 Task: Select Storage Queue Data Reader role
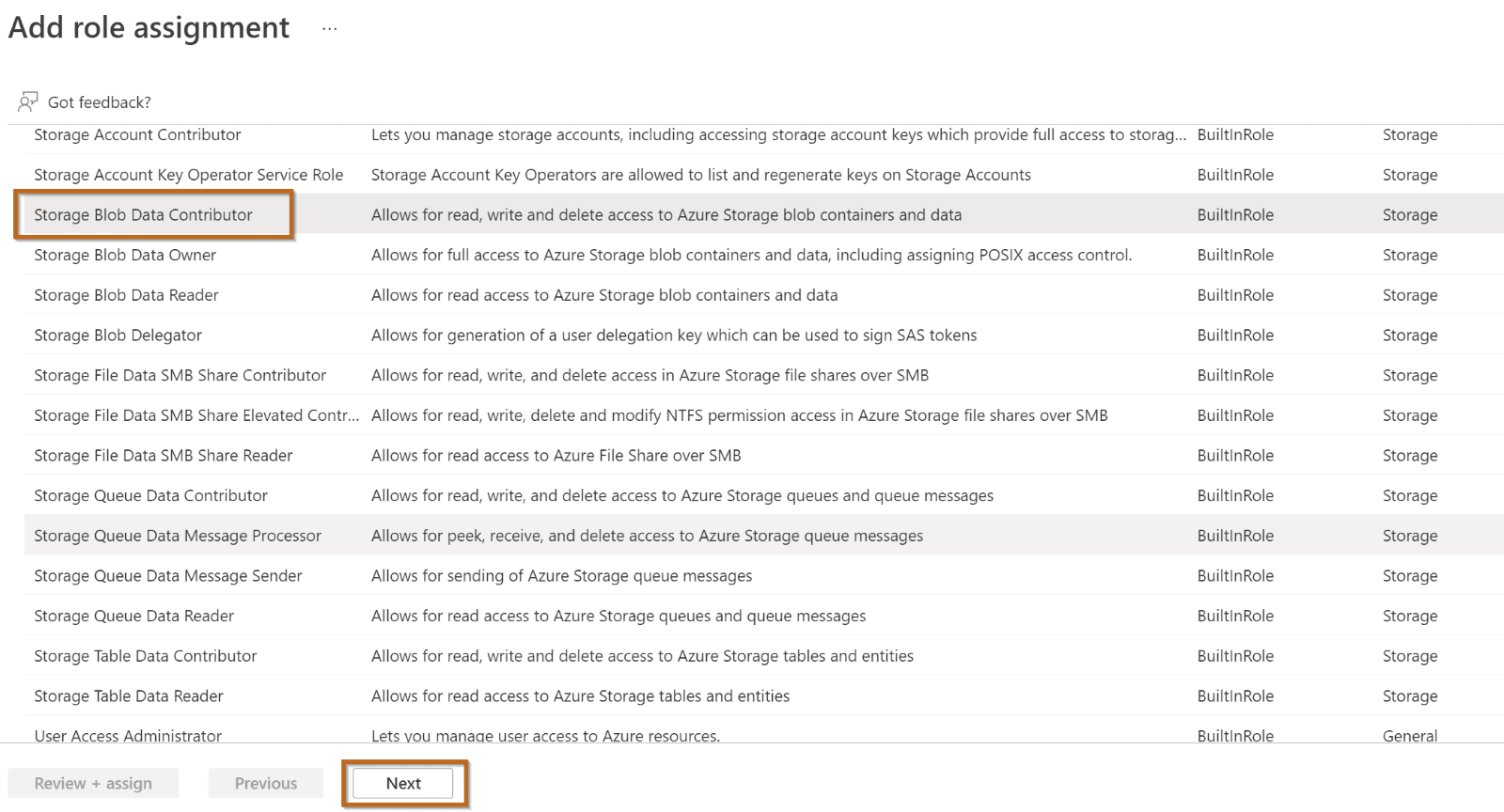pyautogui.click(x=133, y=616)
